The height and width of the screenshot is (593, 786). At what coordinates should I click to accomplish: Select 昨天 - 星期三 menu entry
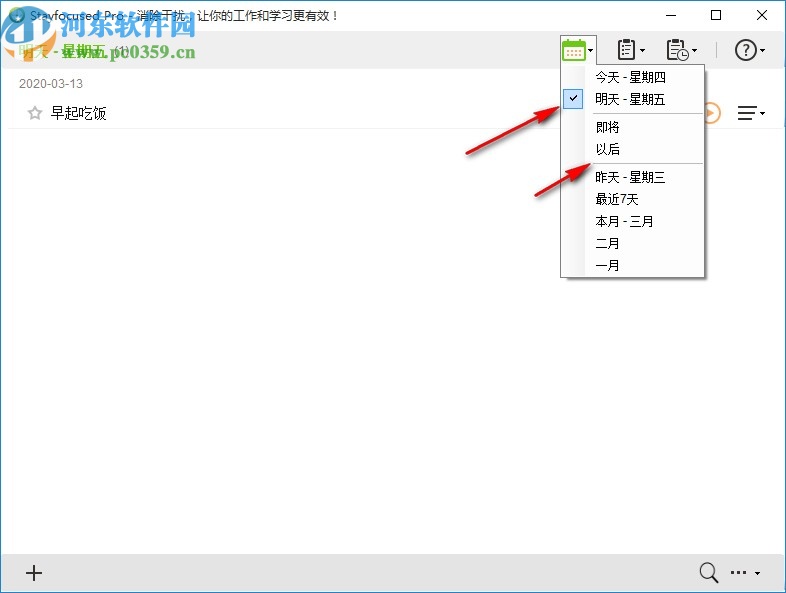632,177
